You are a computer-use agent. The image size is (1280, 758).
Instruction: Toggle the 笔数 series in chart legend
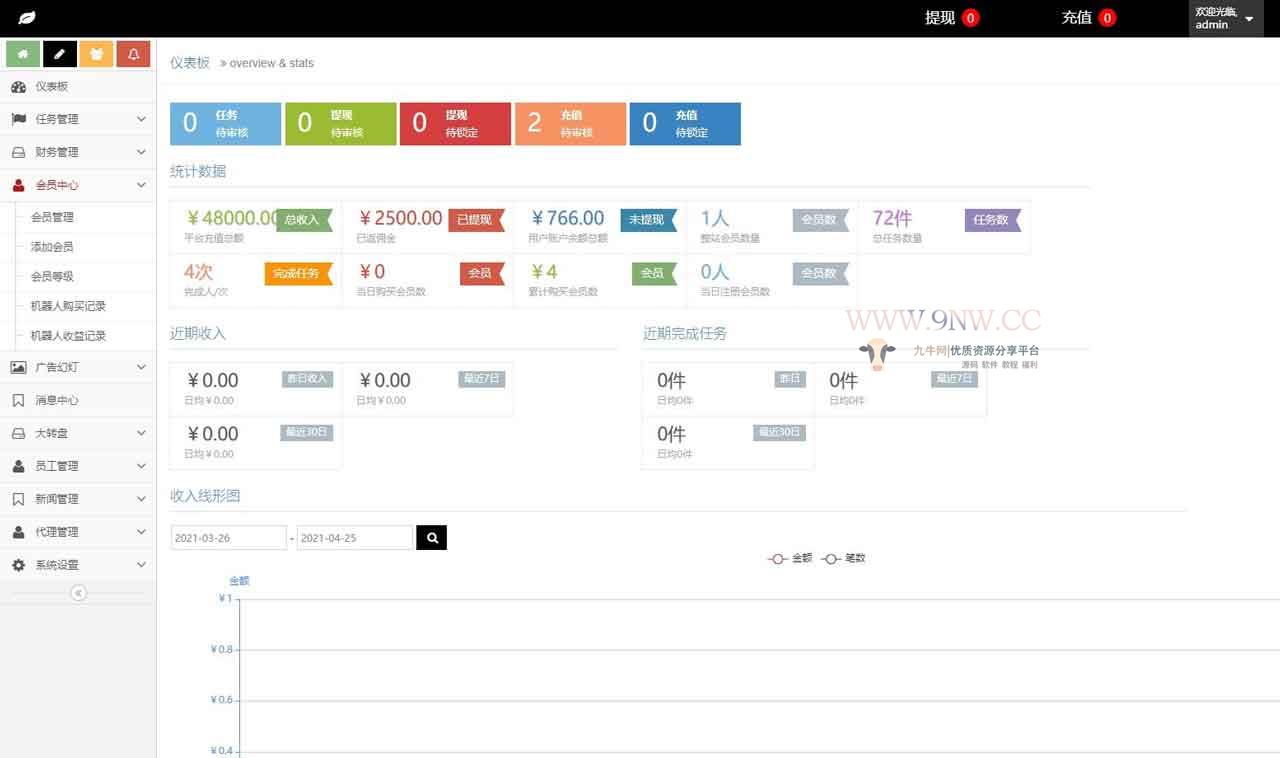[x=844, y=559]
